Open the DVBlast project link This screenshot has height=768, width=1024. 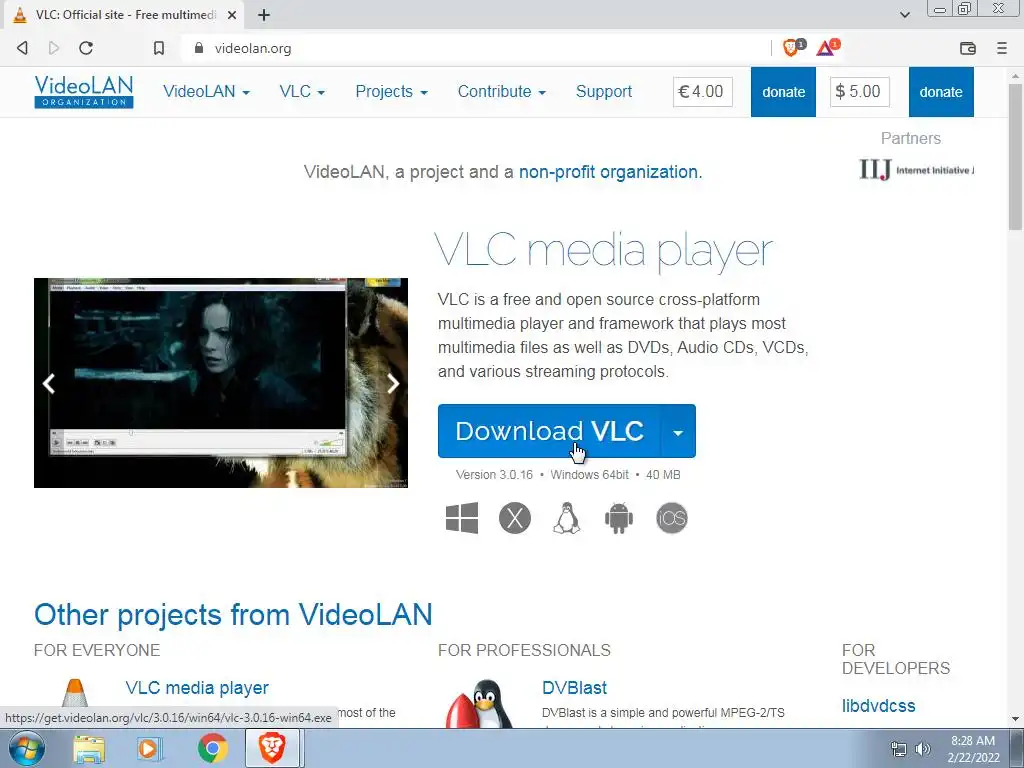pos(574,688)
